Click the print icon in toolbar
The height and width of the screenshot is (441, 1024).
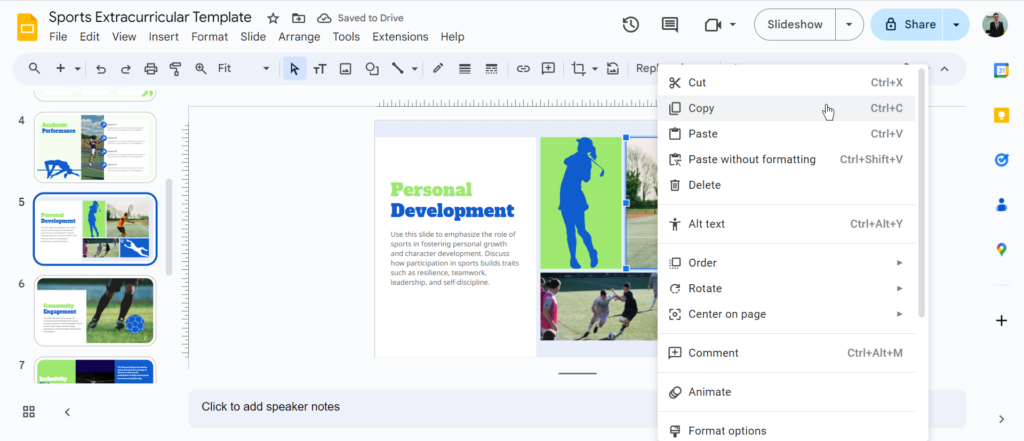click(151, 69)
